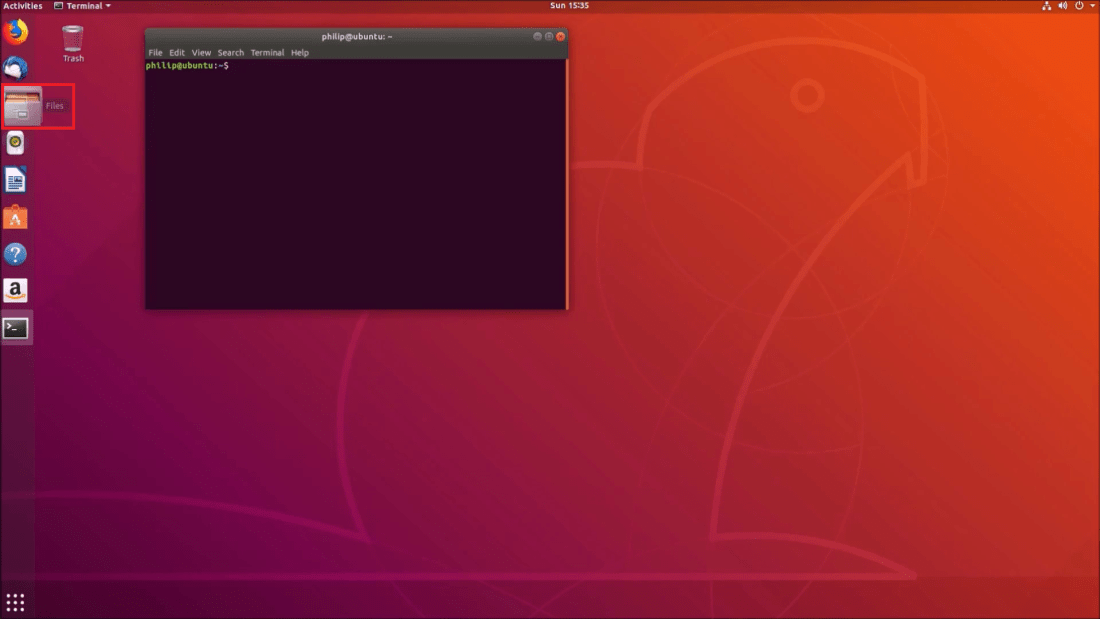Expand the Terminal app menu in top bar
The image size is (1100, 619).
pos(82,6)
